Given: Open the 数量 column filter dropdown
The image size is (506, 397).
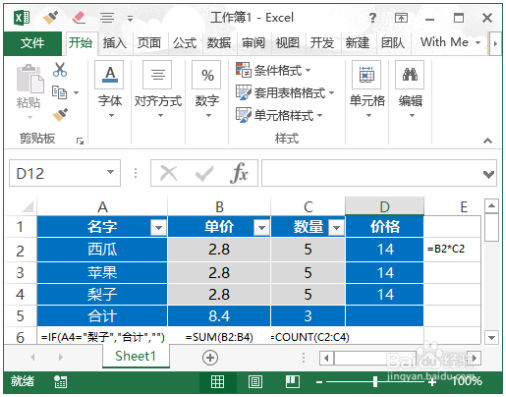Looking at the screenshot, I should click(336, 228).
